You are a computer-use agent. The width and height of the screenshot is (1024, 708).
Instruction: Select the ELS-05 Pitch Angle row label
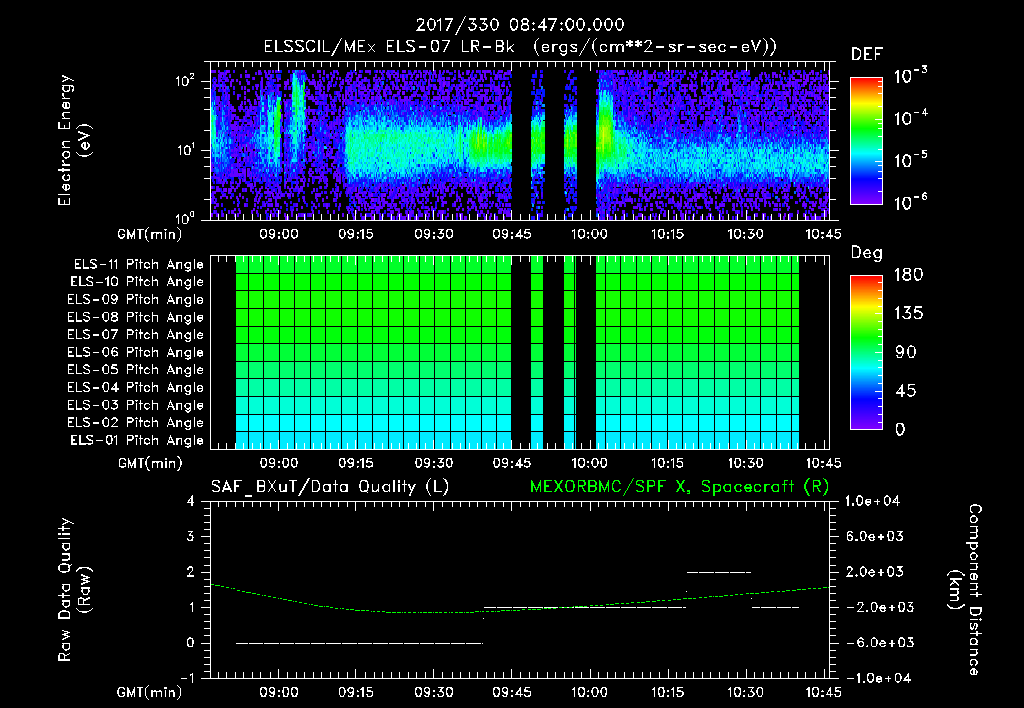pos(136,370)
